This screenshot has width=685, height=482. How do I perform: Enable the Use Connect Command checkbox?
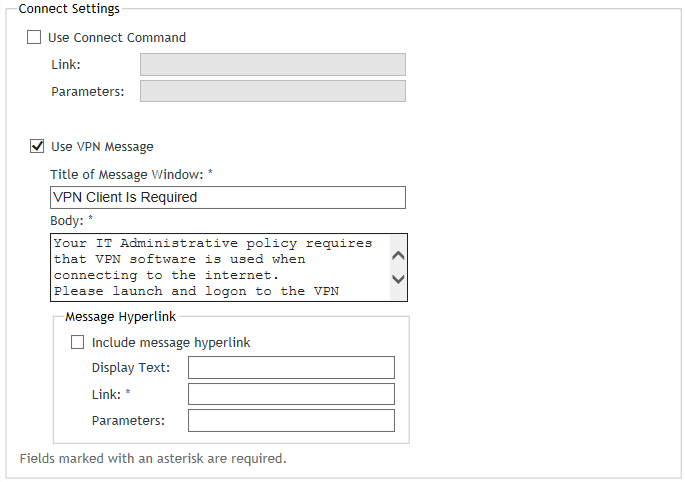tap(34, 37)
